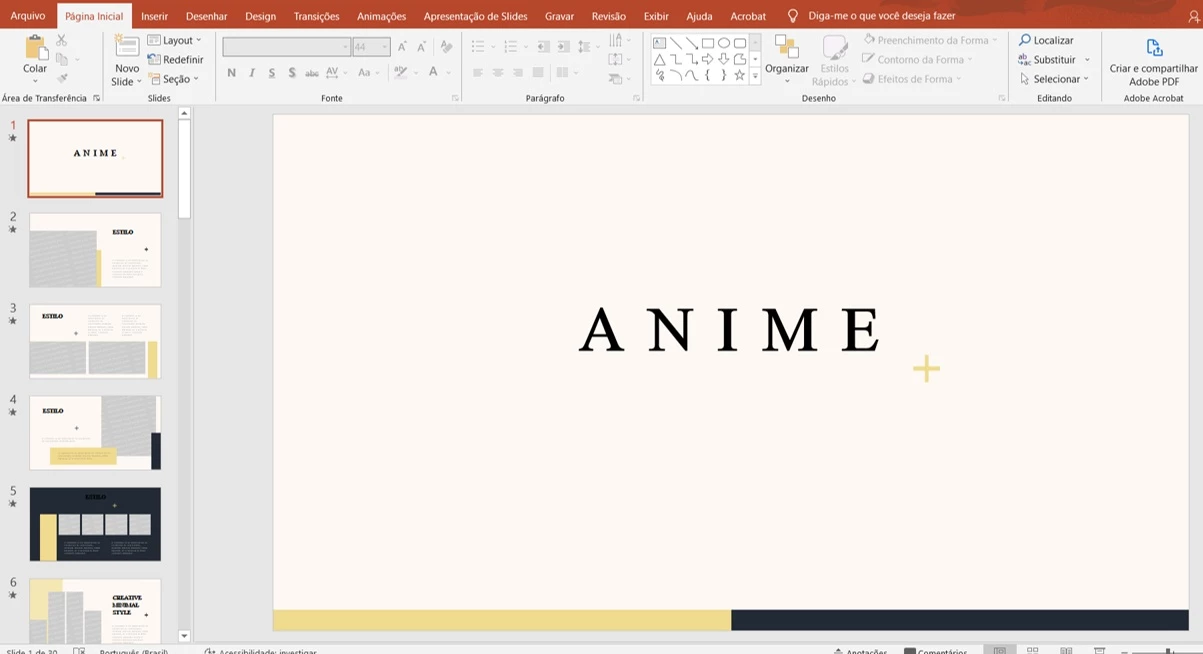Increase the list indent level
This screenshot has width=1203, height=654.
(x=563, y=47)
